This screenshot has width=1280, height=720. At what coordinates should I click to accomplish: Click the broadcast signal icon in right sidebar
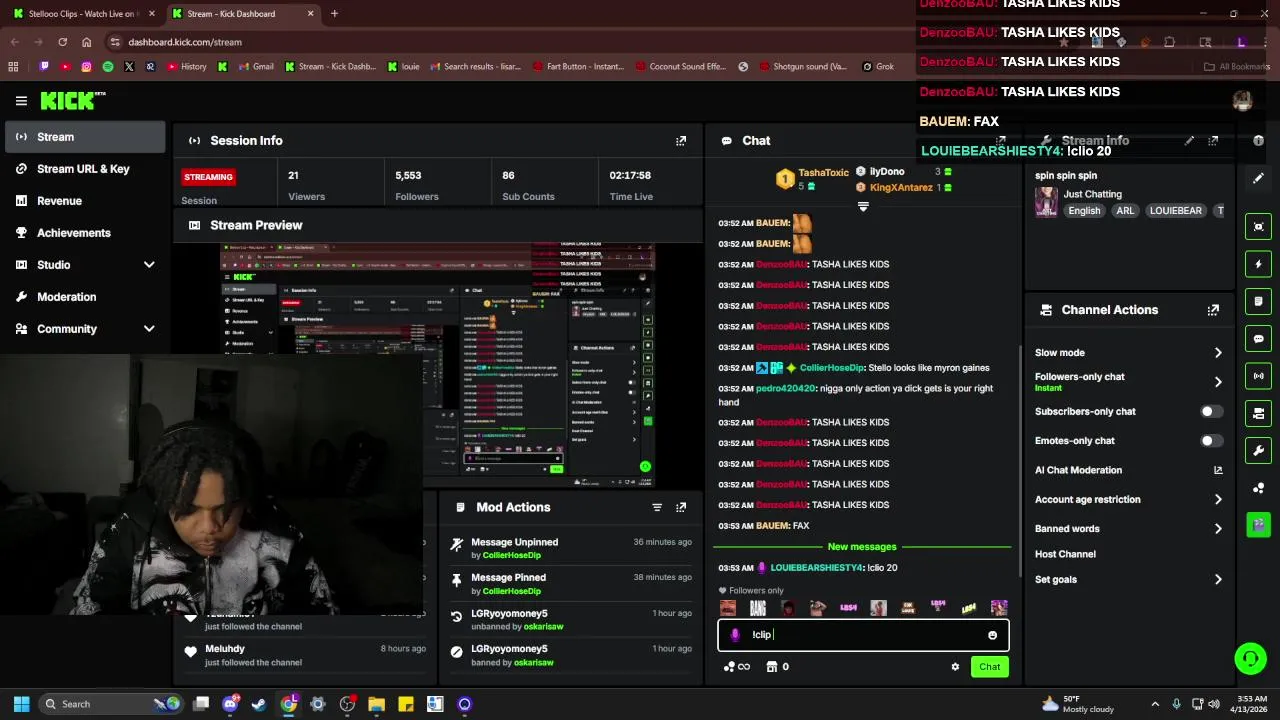pyautogui.click(x=1259, y=376)
